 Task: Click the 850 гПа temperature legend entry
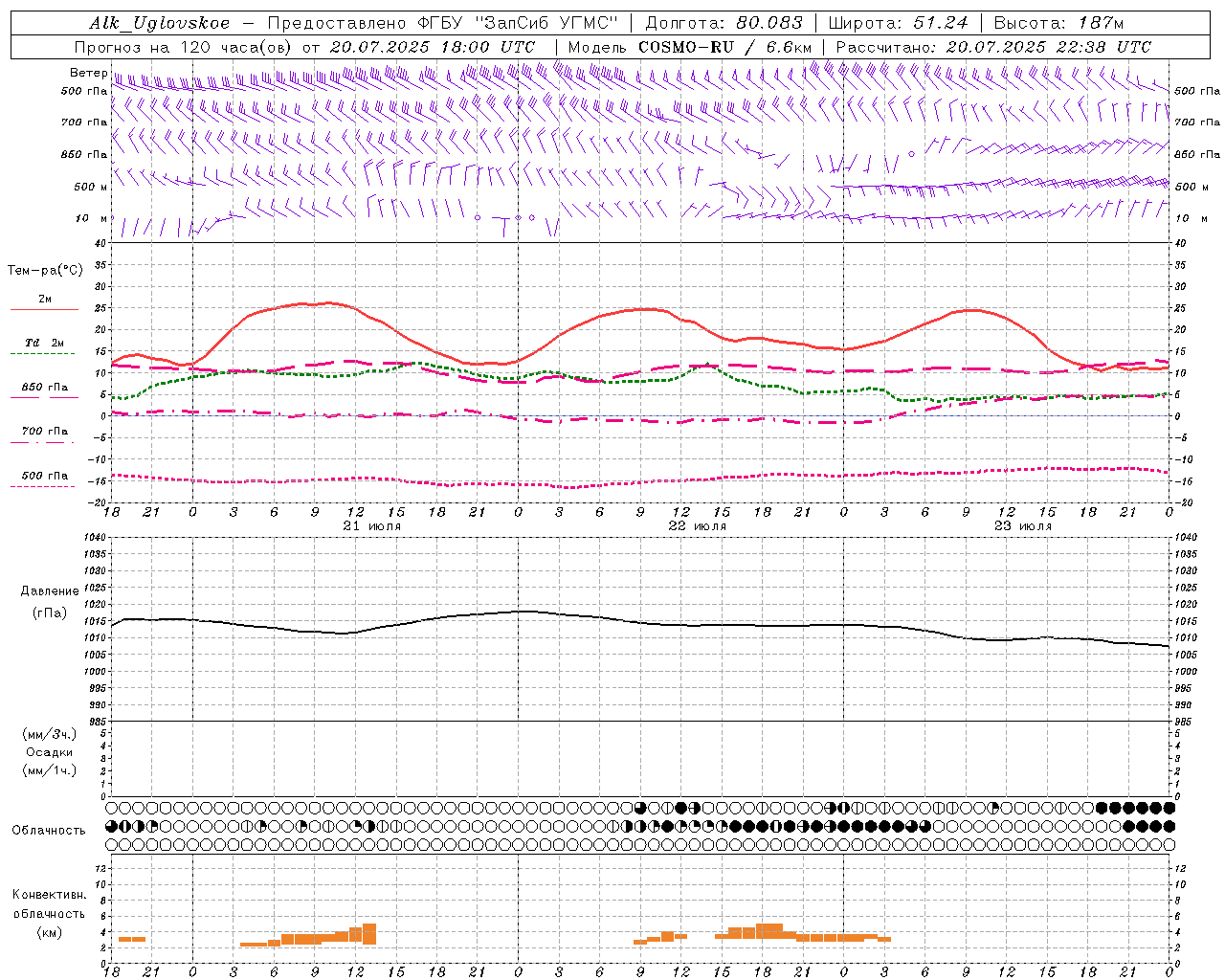(44, 388)
